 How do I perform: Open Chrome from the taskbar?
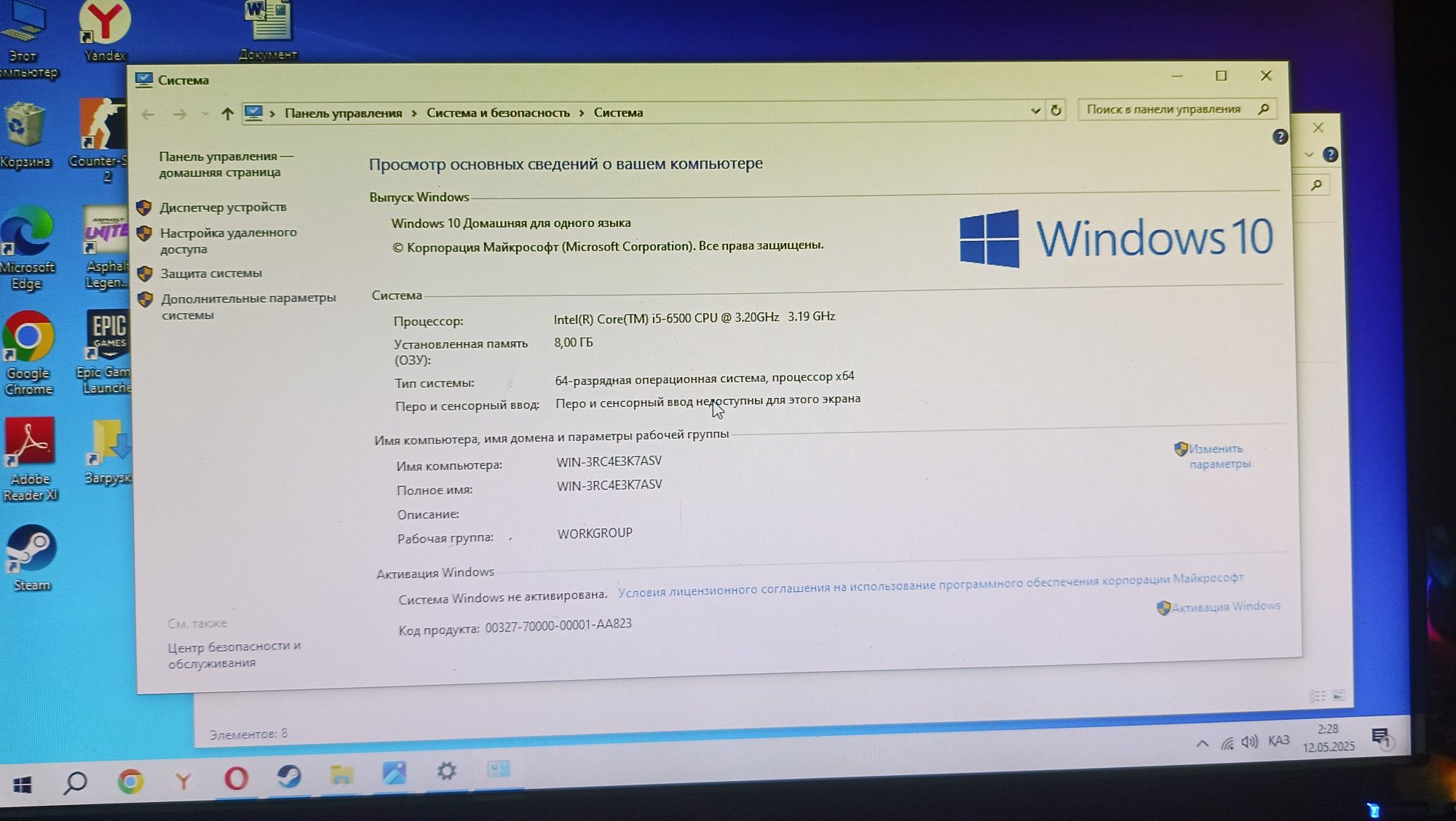pyautogui.click(x=130, y=782)
